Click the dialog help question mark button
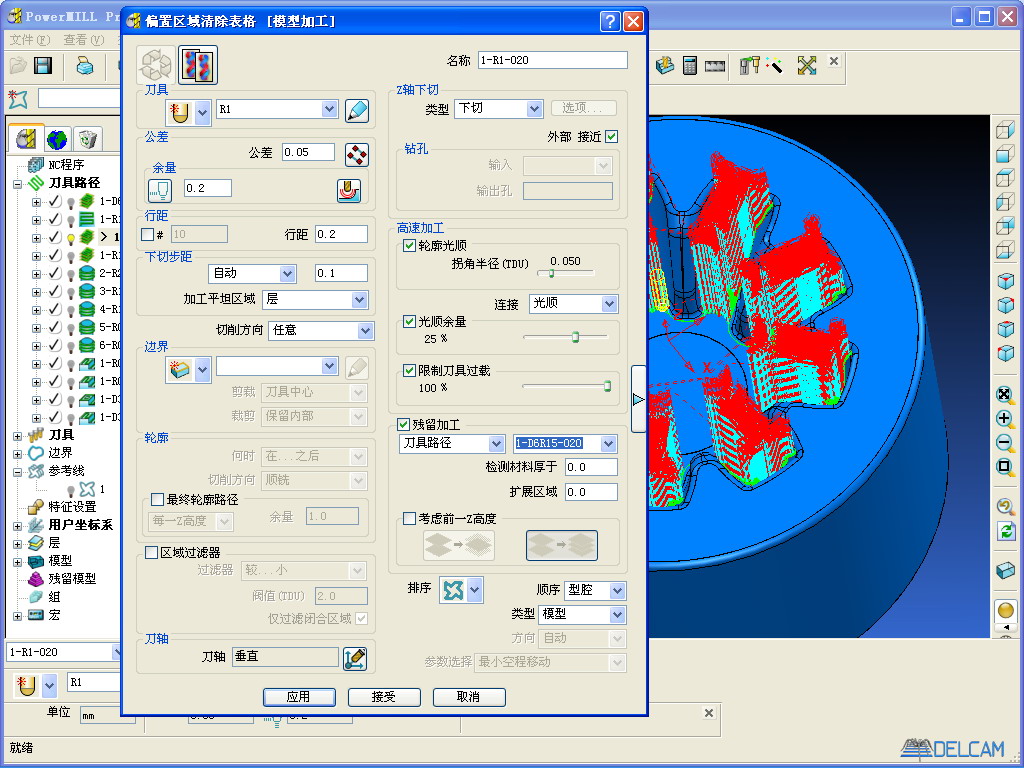1024x768 pixels. [609, 22]
